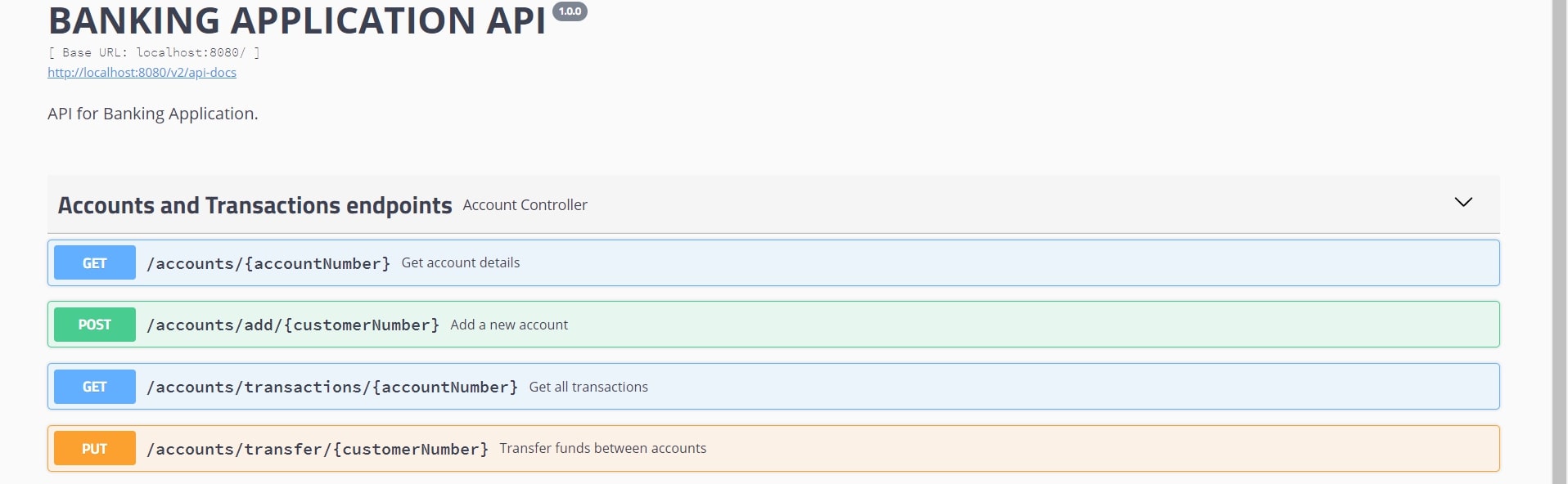Click 'API for Banking Application' description text
The width and height of the screenshot is (1568, 484).
coord(152,114)
